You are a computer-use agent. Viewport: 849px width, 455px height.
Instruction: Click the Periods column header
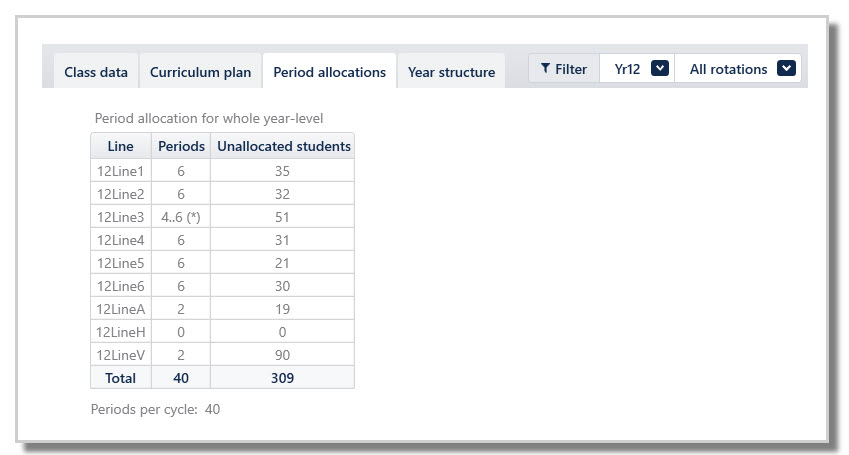[x=181, y=146]
